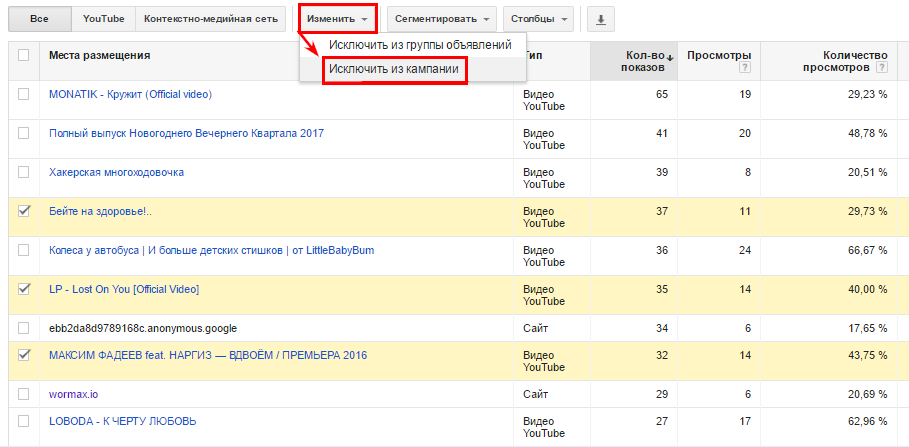Click the Места размещения column header
Viewport: 909px width, 447px height.
point(100,55)
